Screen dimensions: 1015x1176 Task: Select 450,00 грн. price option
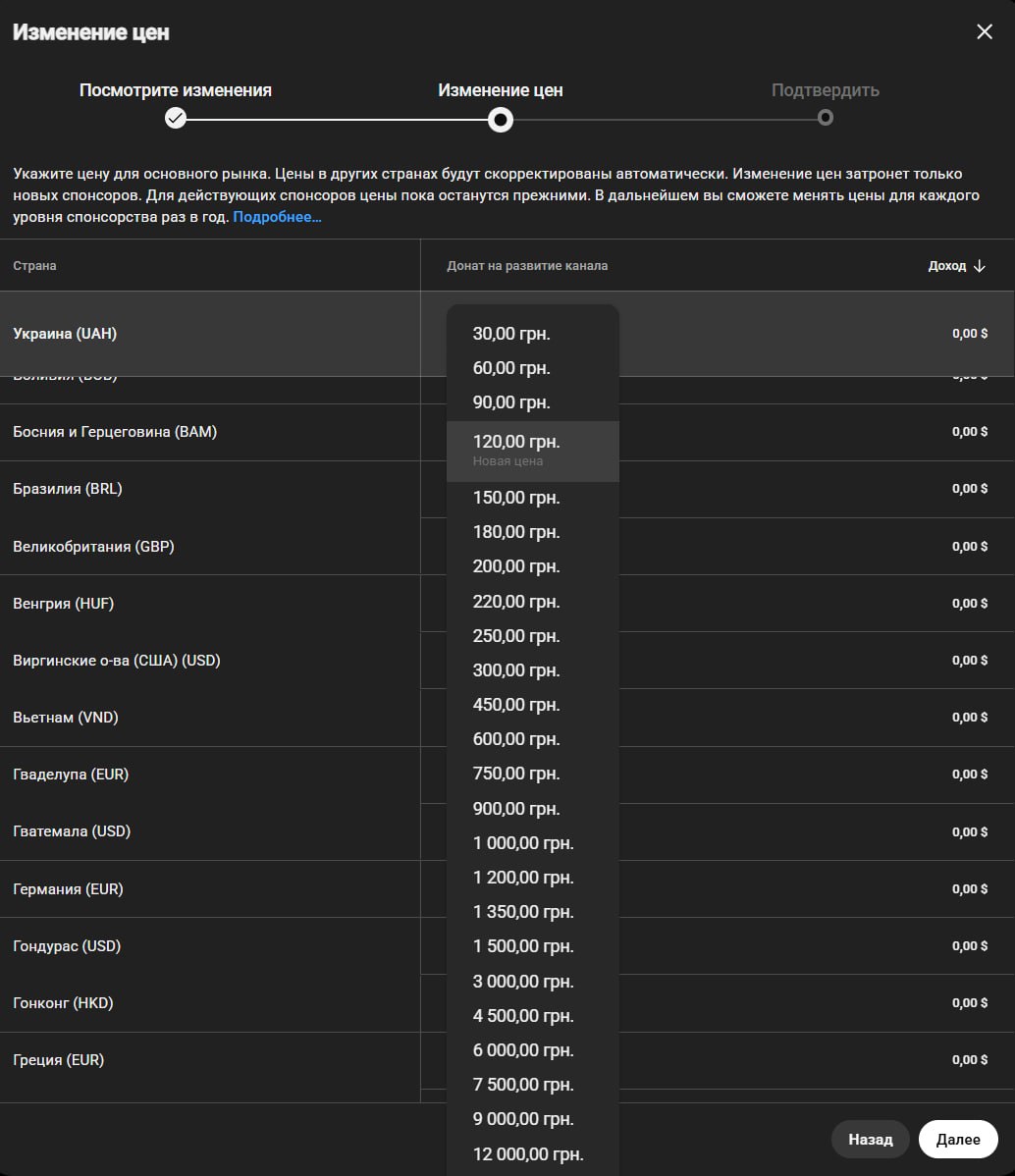tap(533, 705)
